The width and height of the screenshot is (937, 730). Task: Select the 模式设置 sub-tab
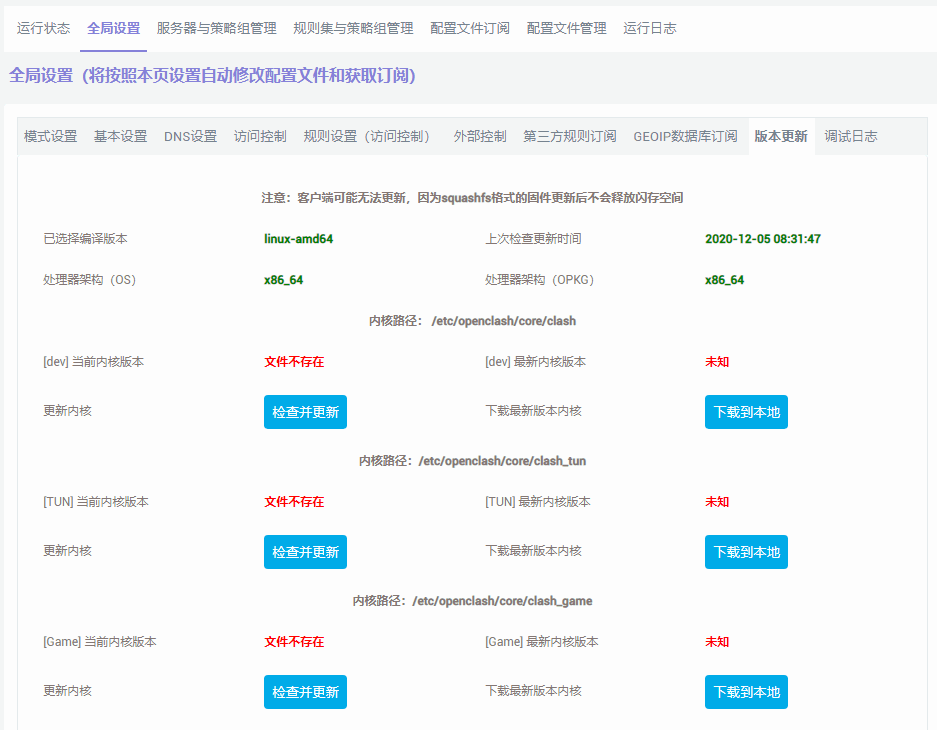pyautogui.click(x=50, y=136)
